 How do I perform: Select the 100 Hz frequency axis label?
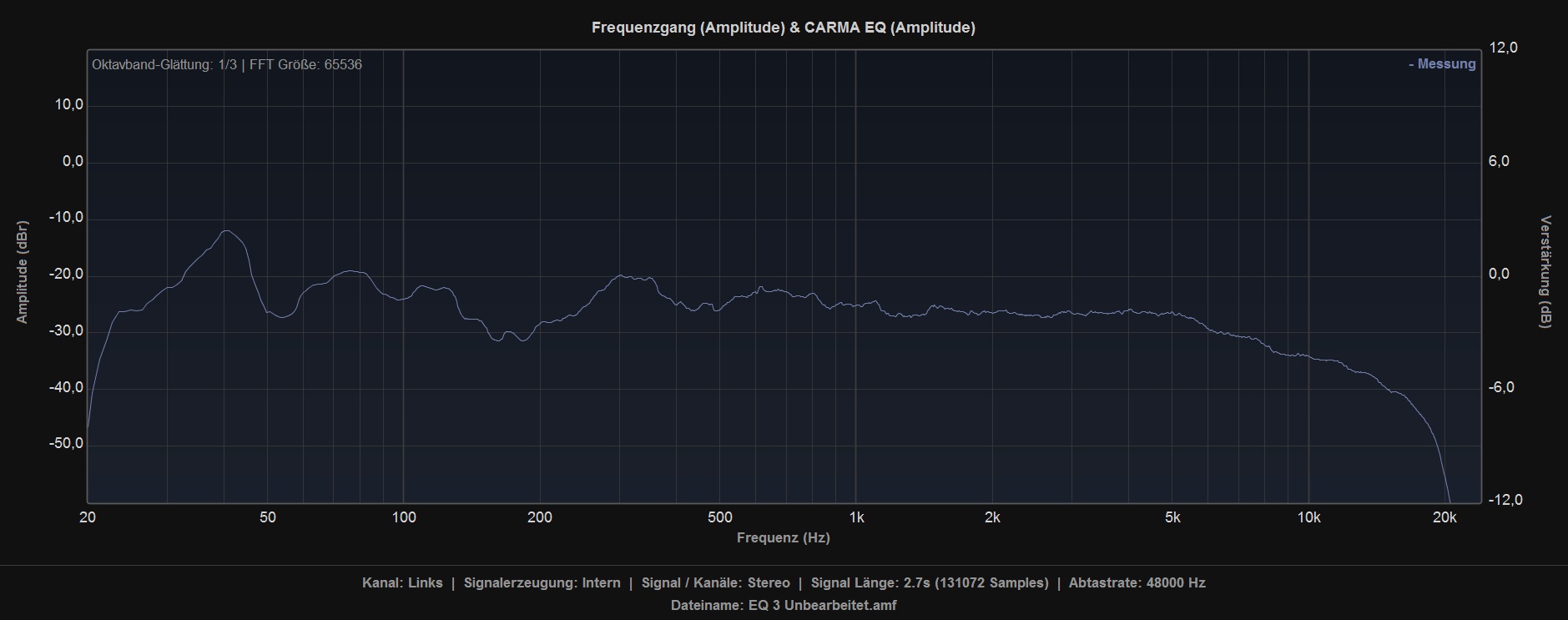pos(403,517)
